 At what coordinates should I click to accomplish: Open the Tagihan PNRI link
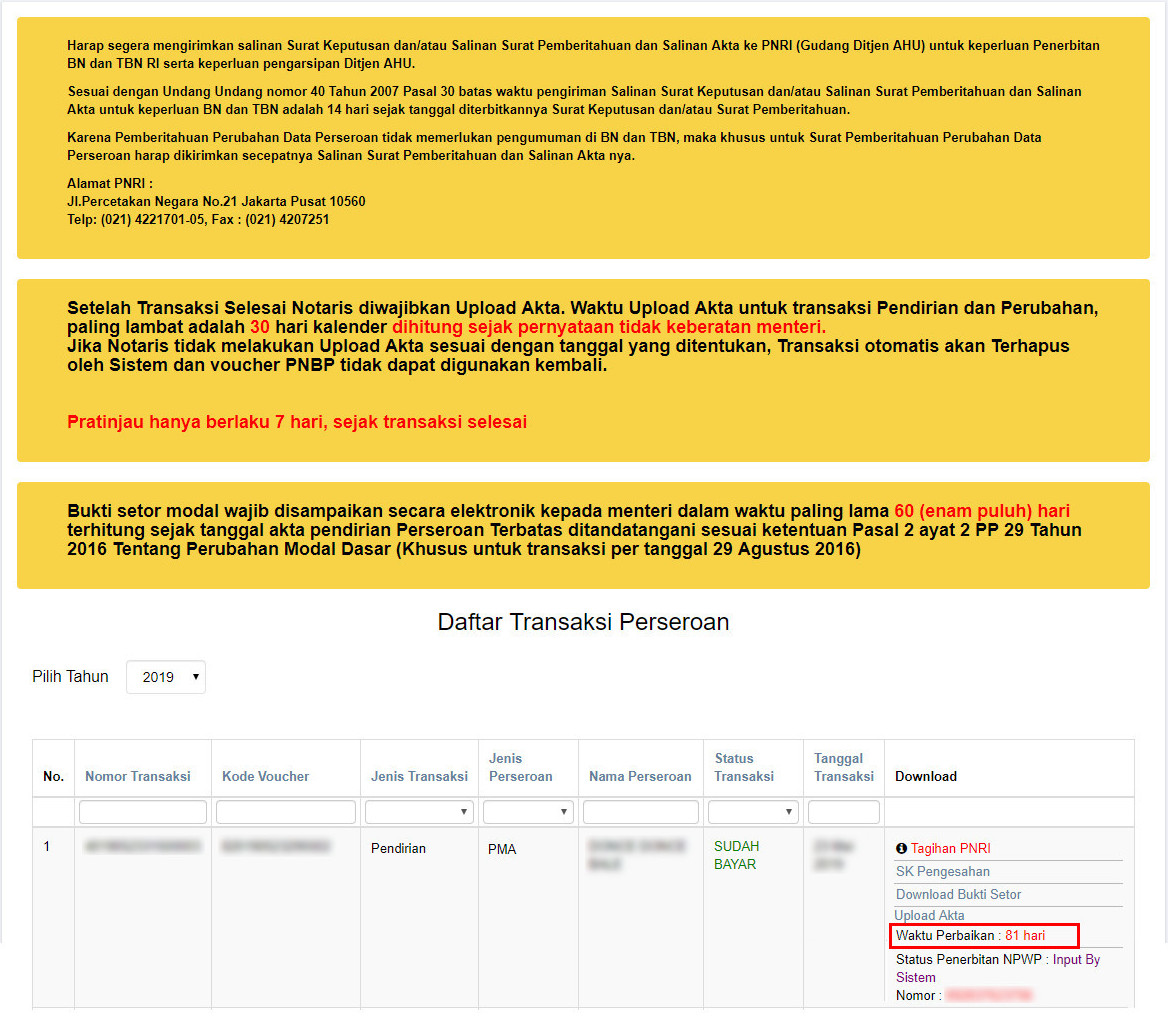coord(950,849)
